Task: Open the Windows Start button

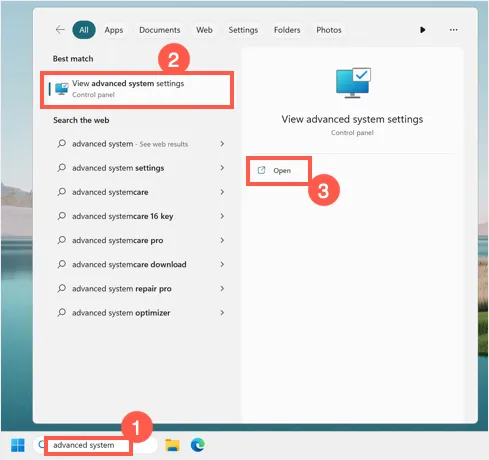Action: pyautogui.click(x=18, y=445)
